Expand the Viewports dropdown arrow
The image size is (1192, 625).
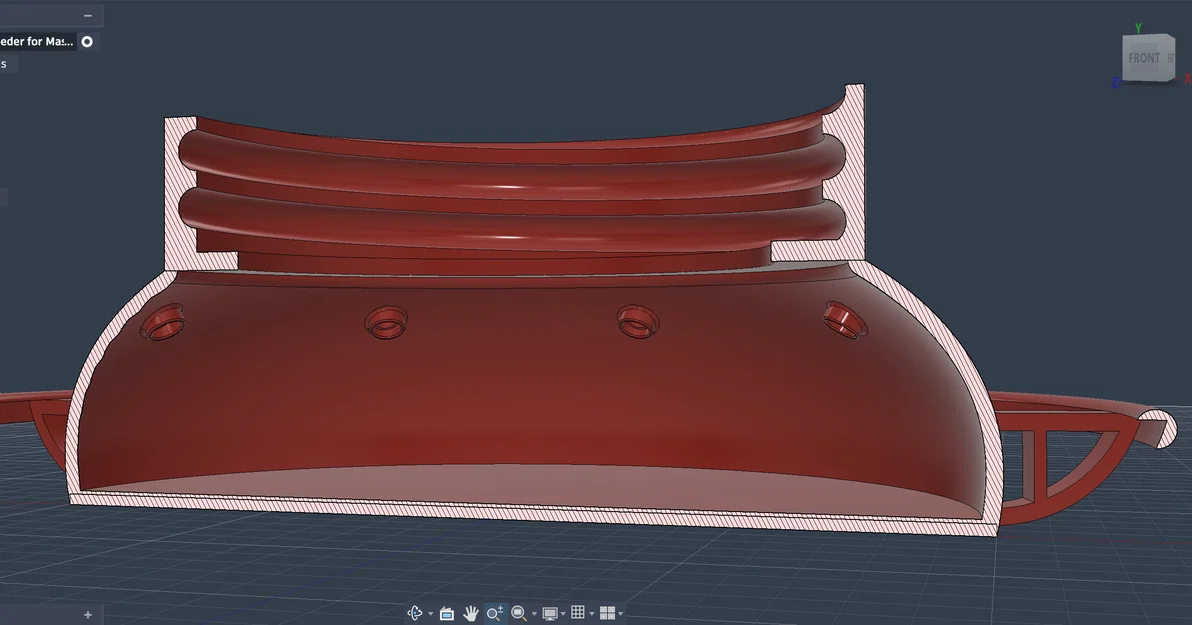(620, 614)
